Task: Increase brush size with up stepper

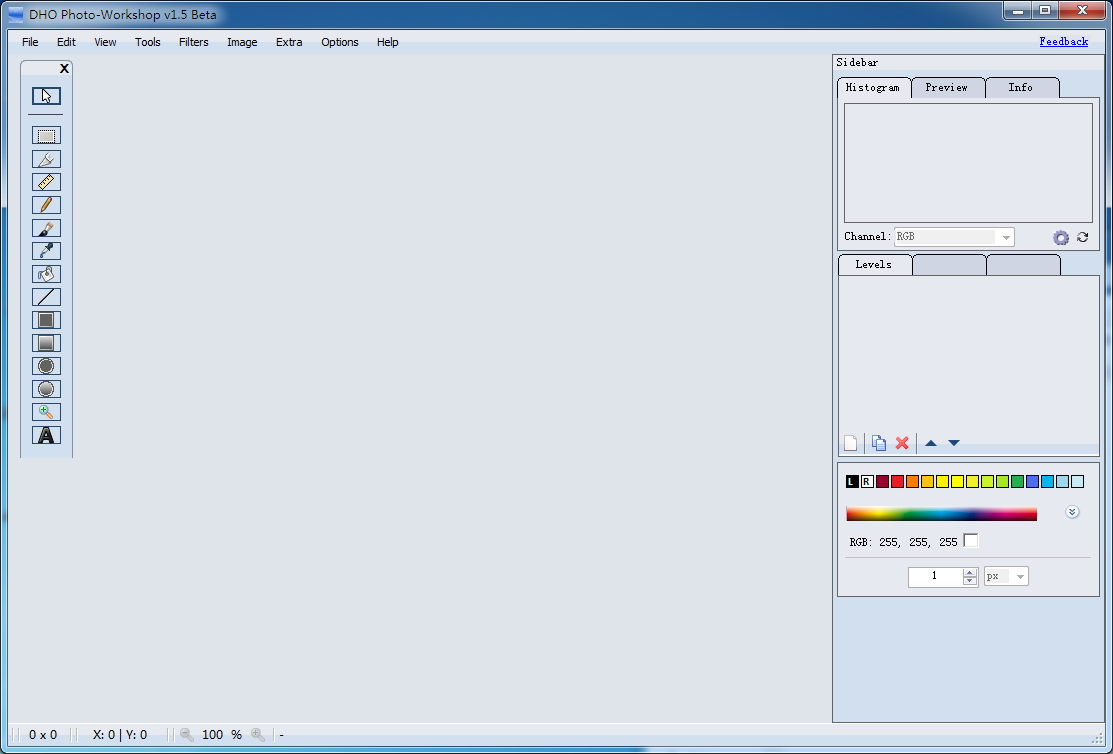Action: click(970, 572)
